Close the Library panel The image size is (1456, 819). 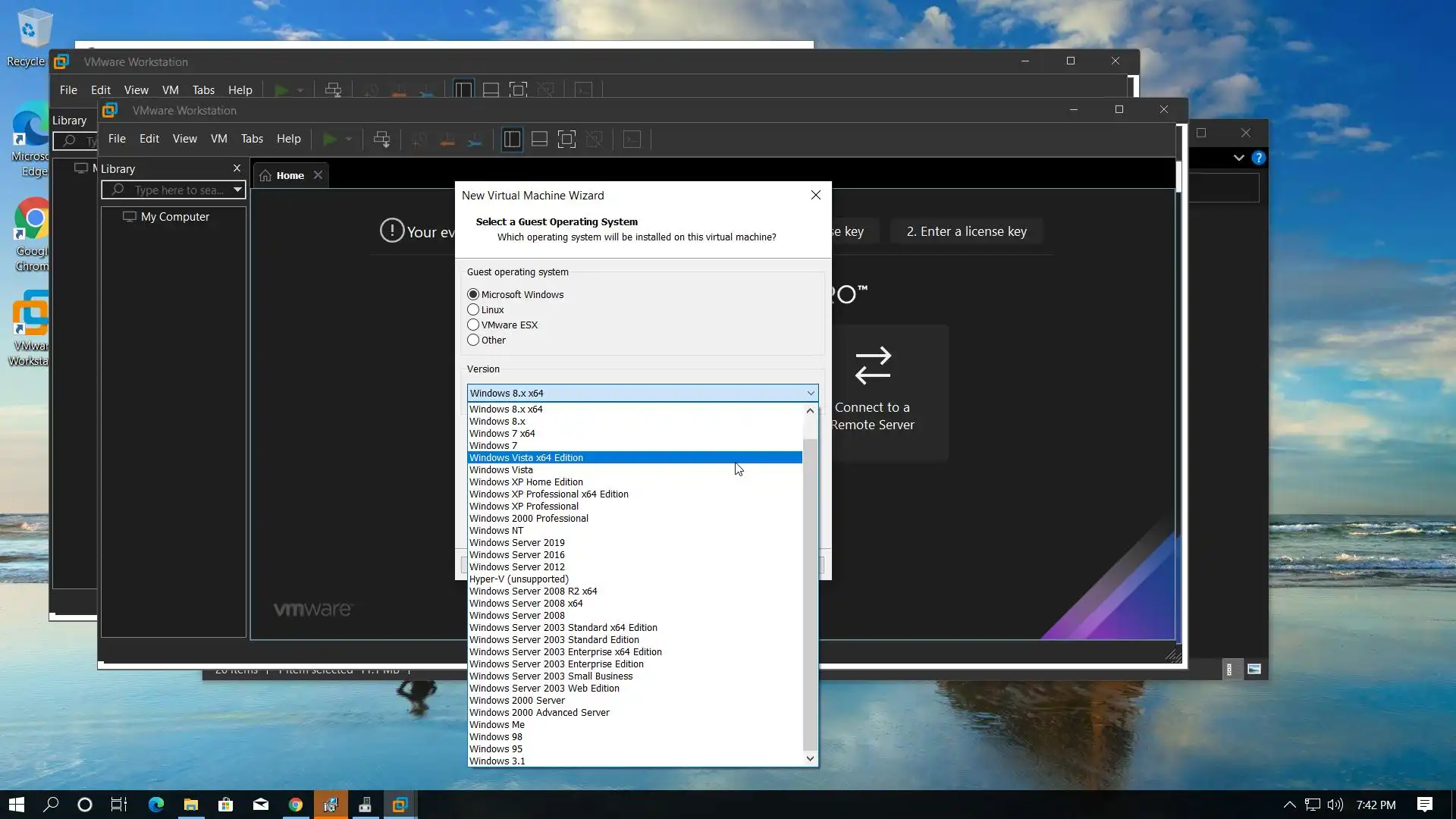[237, 168]
